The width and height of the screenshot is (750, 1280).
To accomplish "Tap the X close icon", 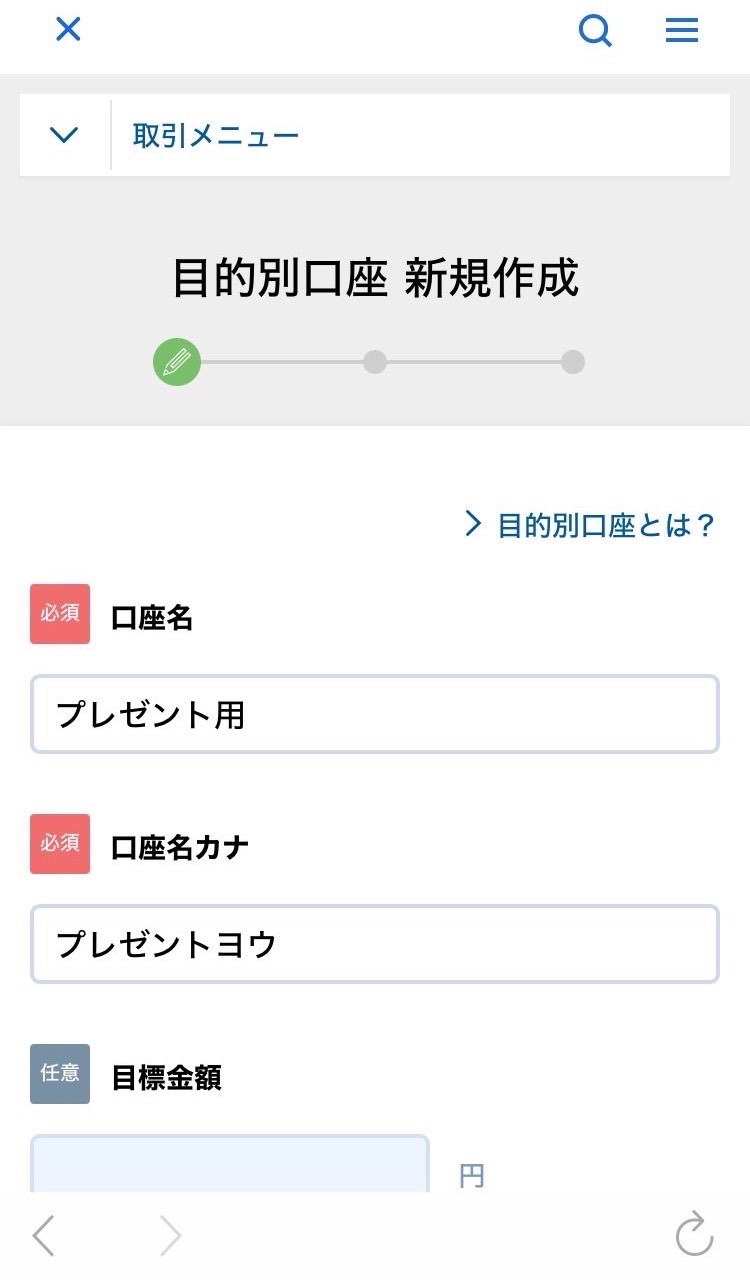I will pos(68,30).
